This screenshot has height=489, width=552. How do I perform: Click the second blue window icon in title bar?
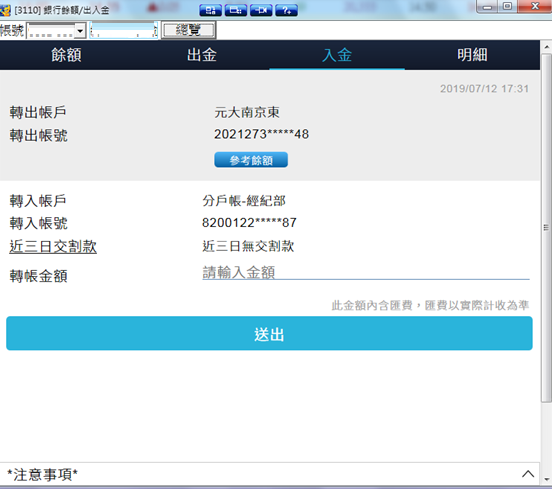coord(236,10)
